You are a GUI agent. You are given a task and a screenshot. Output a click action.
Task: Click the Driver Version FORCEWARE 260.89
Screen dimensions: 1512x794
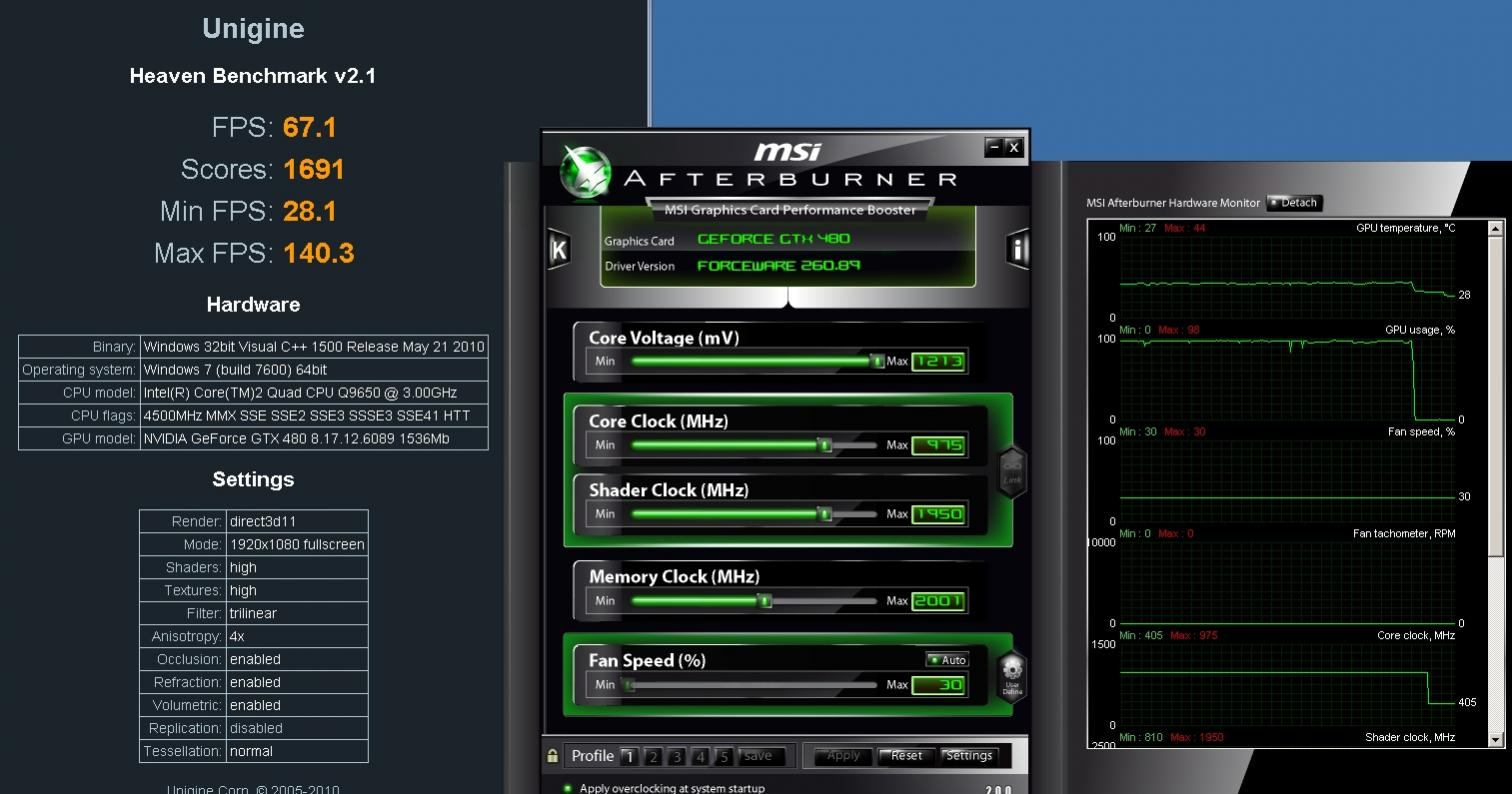tap(778, 266)
